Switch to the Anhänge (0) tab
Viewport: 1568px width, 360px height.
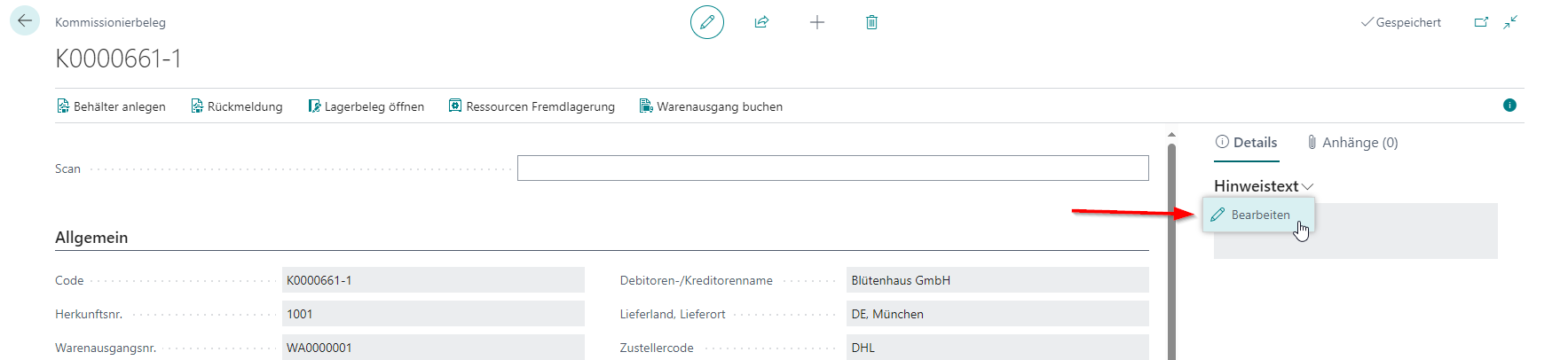[x=1352, y=143]
